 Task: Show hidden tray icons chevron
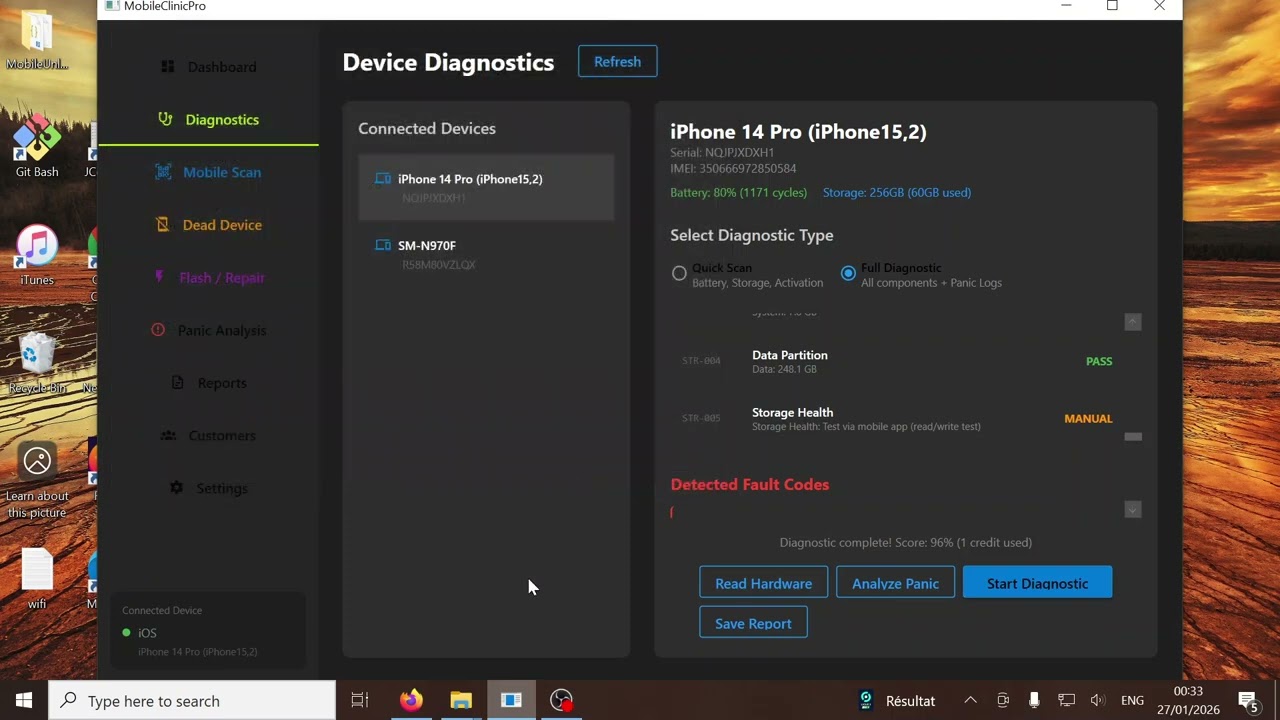click(x=970, y=701)
